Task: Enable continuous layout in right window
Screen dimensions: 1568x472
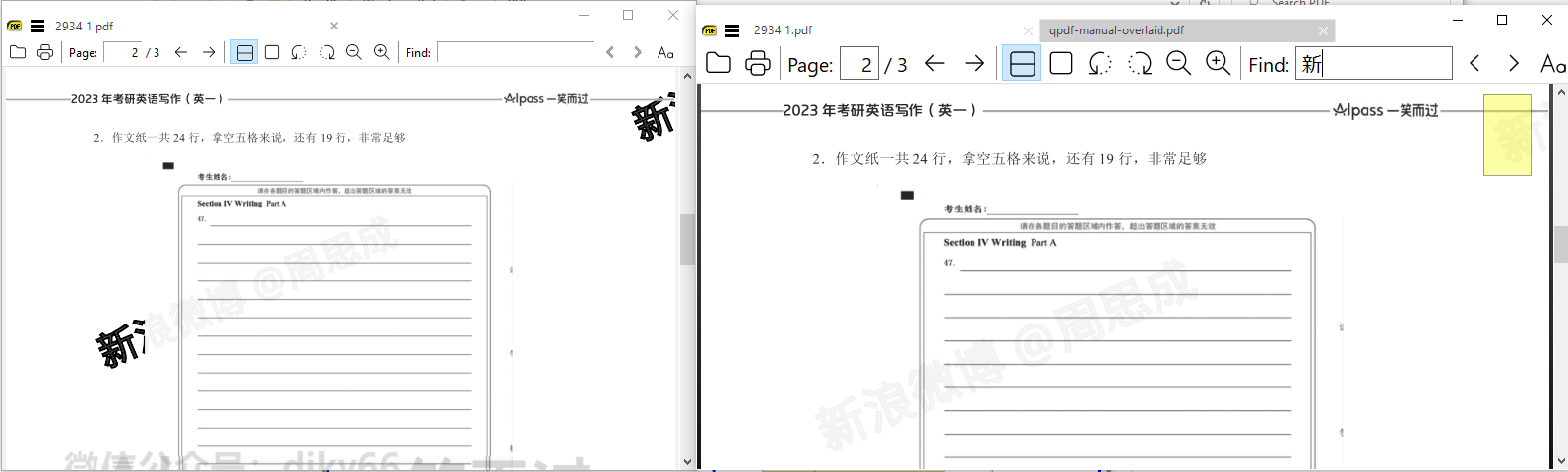Action: click(1023, 64)
